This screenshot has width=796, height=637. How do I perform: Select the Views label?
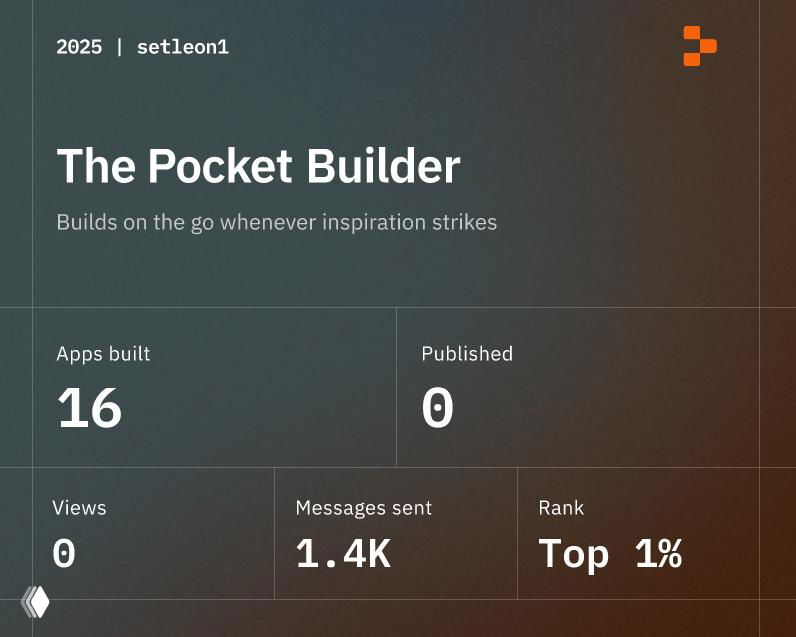[x=79, y=507]
